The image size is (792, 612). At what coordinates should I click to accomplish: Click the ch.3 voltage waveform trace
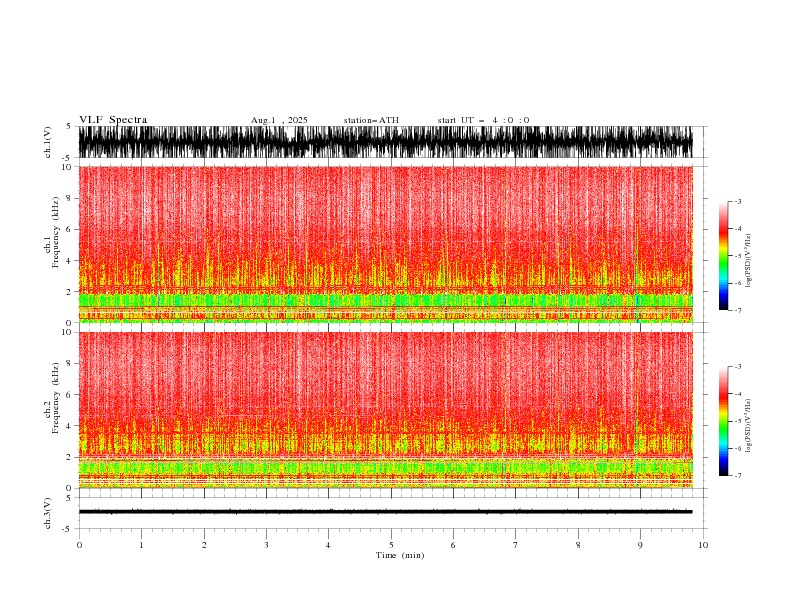[385, 512]
